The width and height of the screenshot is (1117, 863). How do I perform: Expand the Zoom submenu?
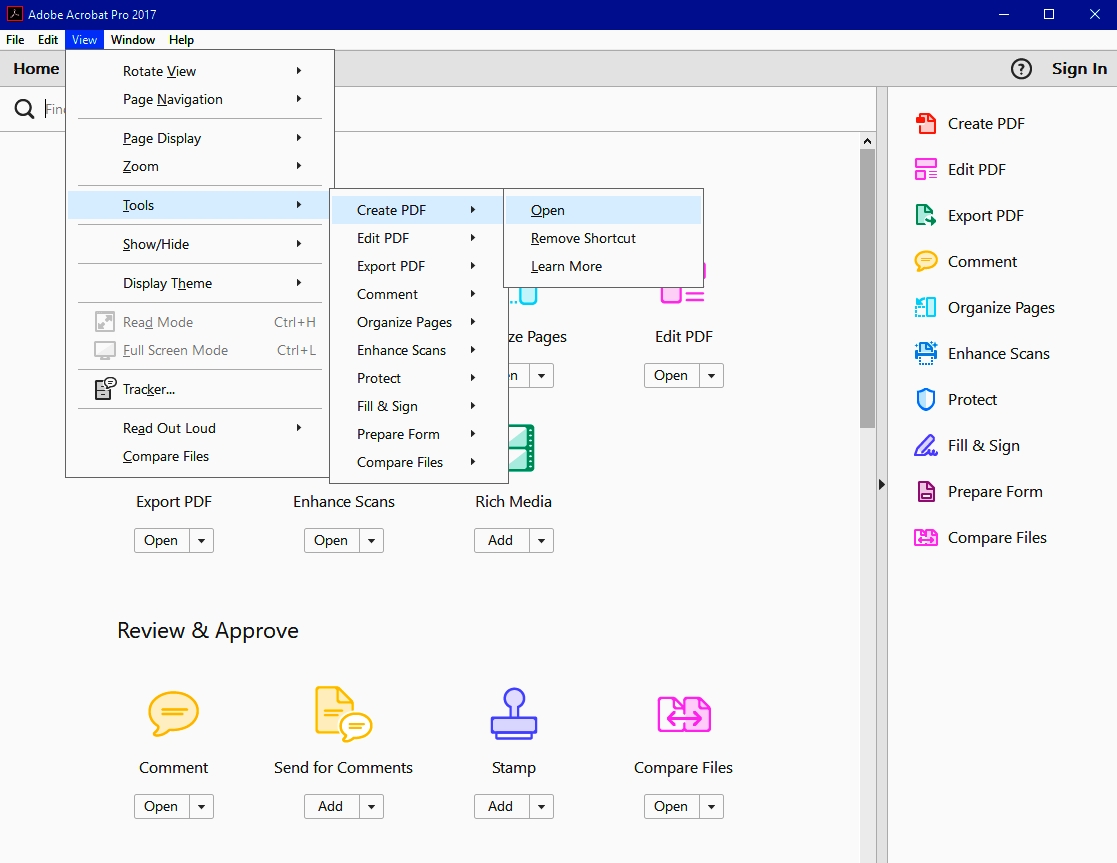tap(200, 166)
